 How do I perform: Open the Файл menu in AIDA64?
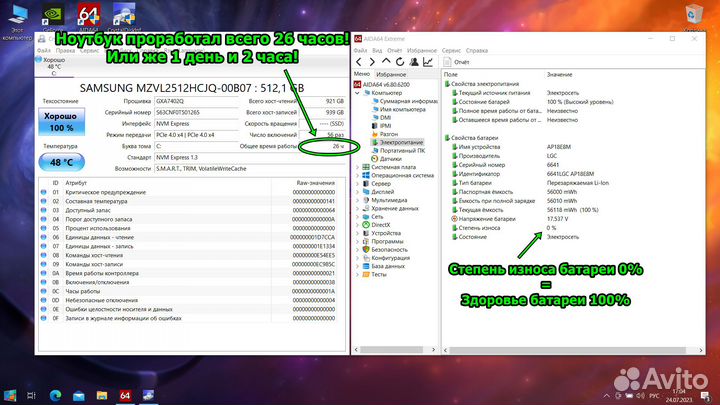pyautogui.click(x=360, y=51)
